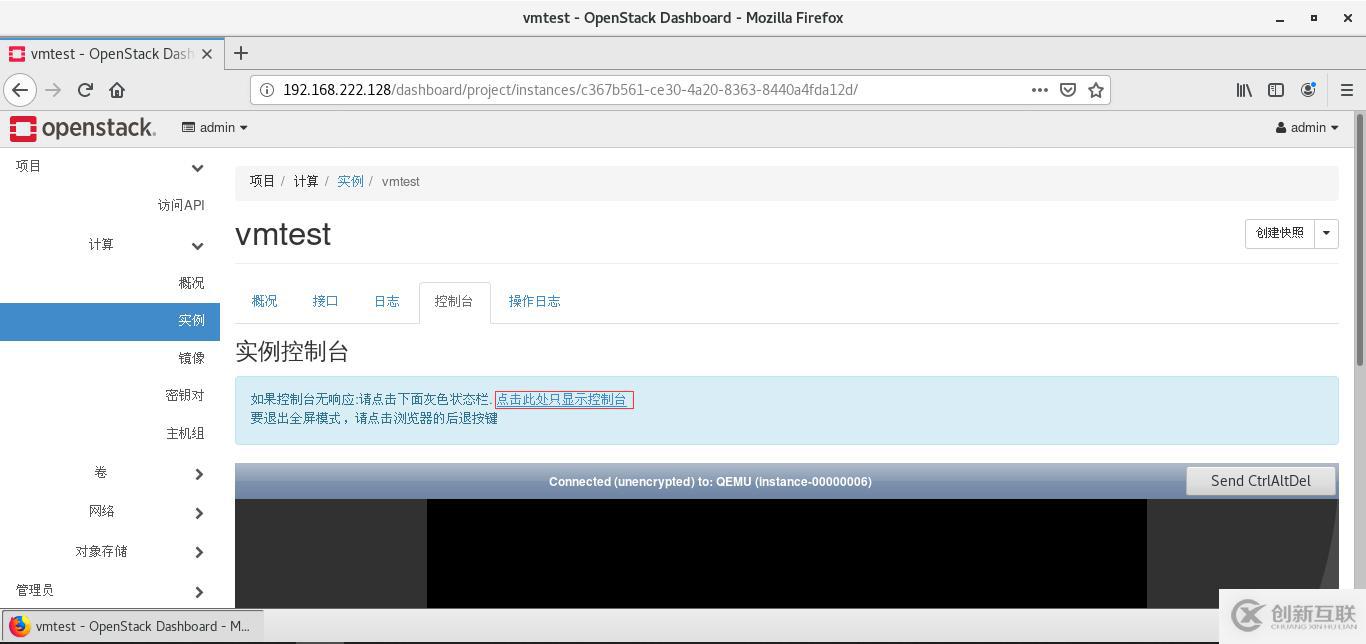Switch to the 操作日志 tab
This screenshot has height=644, width=1366.
coord(534,301)
